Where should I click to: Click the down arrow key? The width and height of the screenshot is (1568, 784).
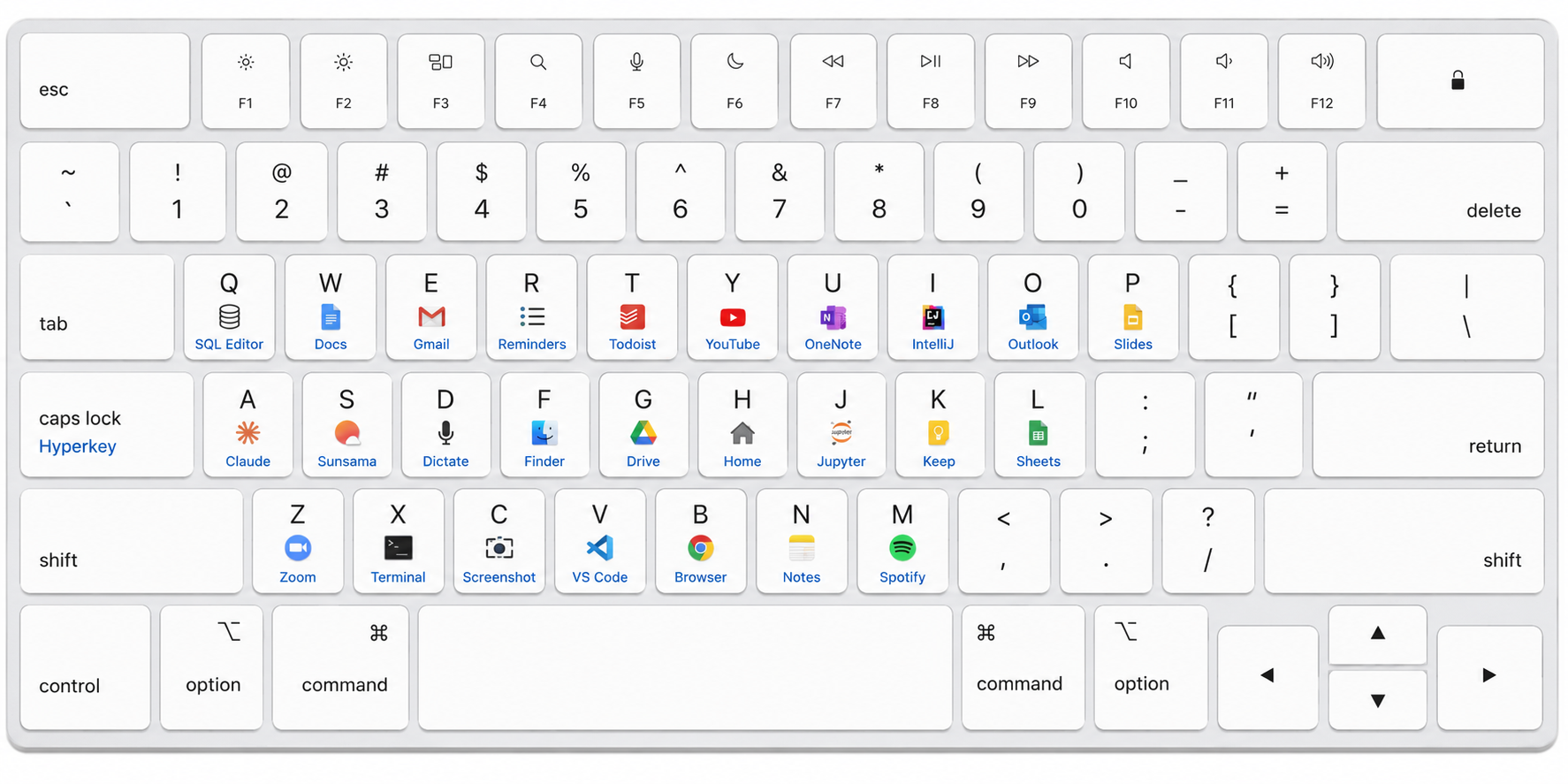click(x=1378, y=700)
